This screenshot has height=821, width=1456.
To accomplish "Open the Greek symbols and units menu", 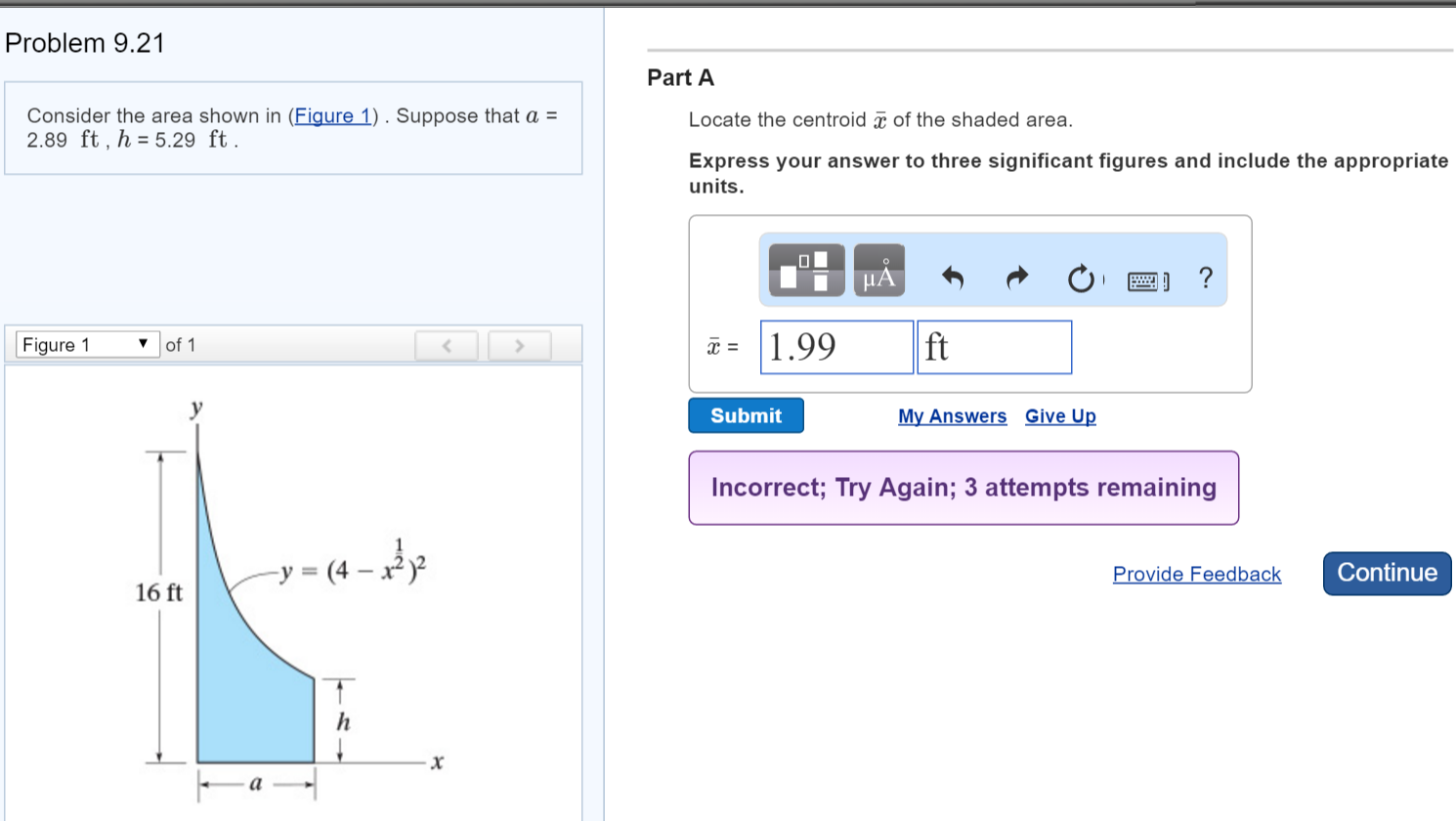I will click(879, 271).
